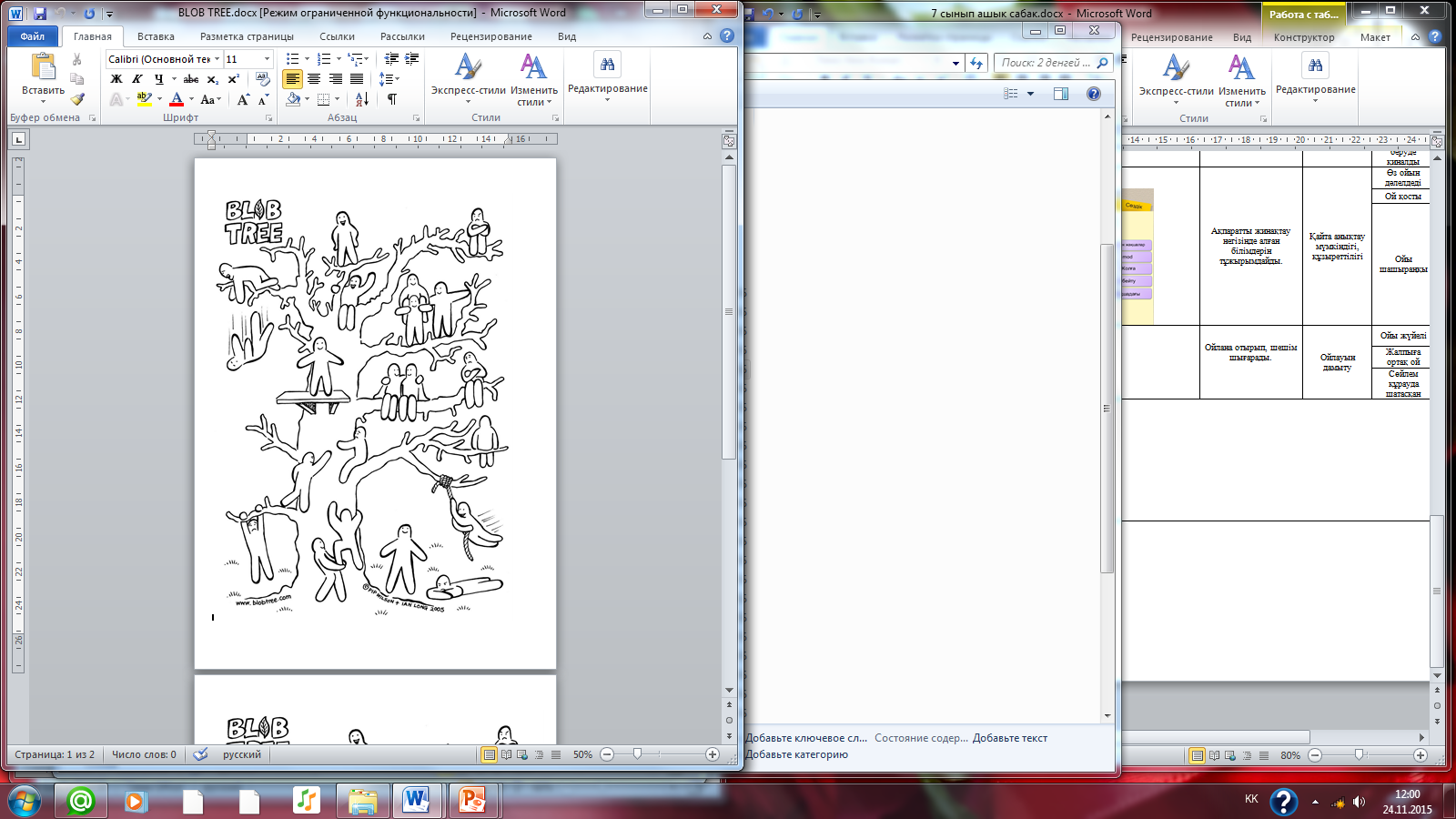The height and width of the screenshot is (819, 1456).
Task: Click the Format Painter brush icon
Action: tap(77, 99)
